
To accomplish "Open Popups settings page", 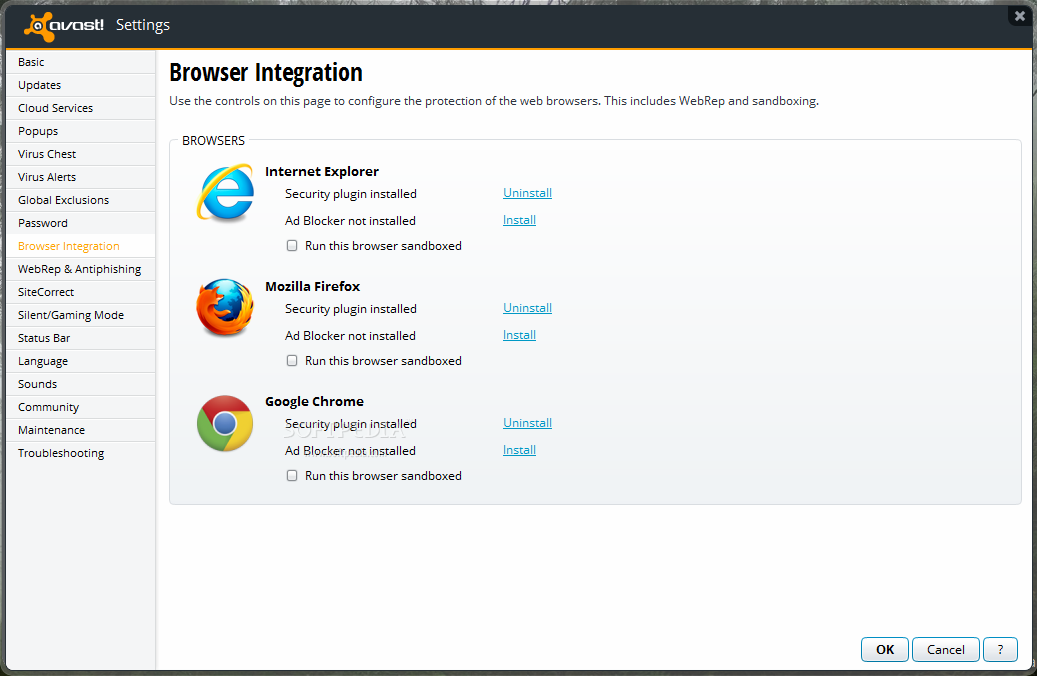I will tap(81, 131).
